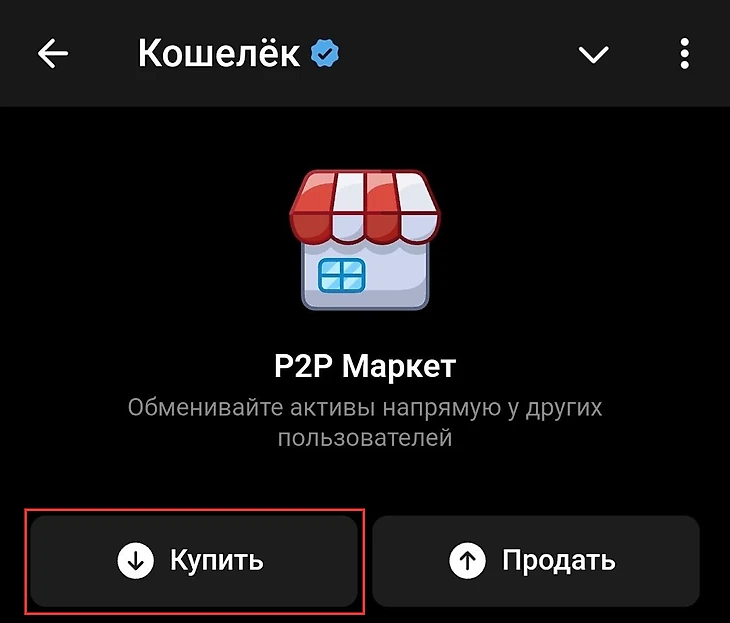Collapse the mini app with chevron down

(593, 54)
